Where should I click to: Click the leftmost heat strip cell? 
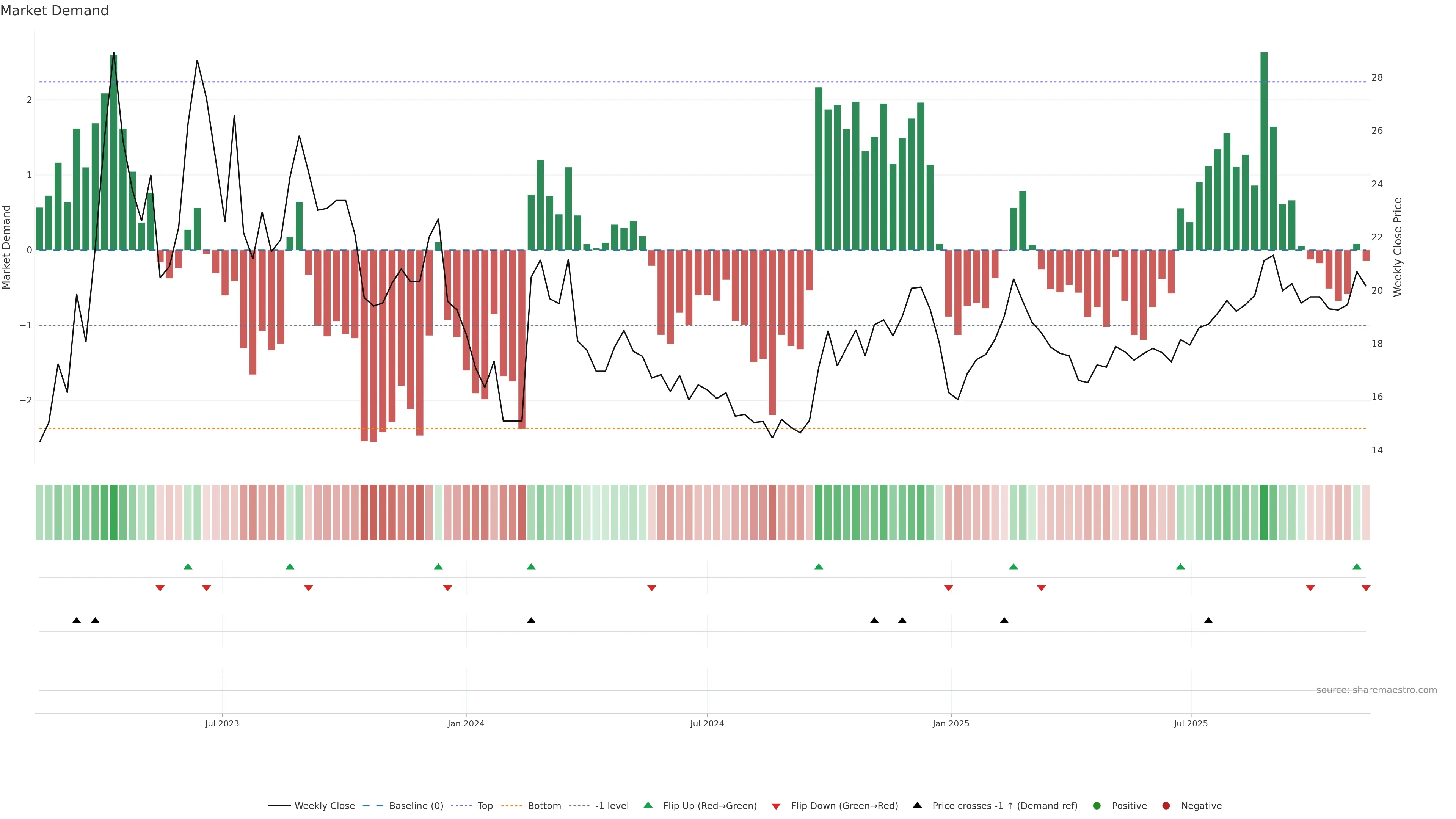tap(39, 512)
